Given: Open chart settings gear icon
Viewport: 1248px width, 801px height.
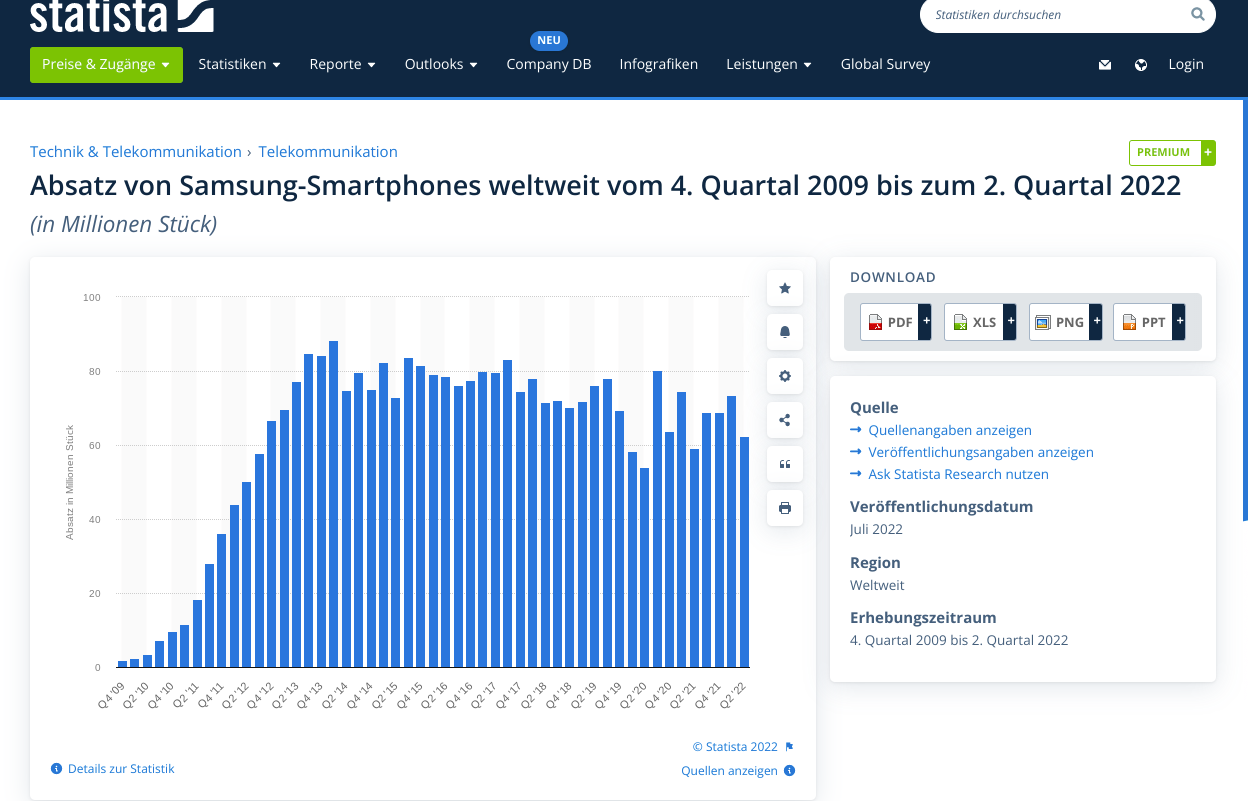Looking at the screenshot, I should pos(785,376).
